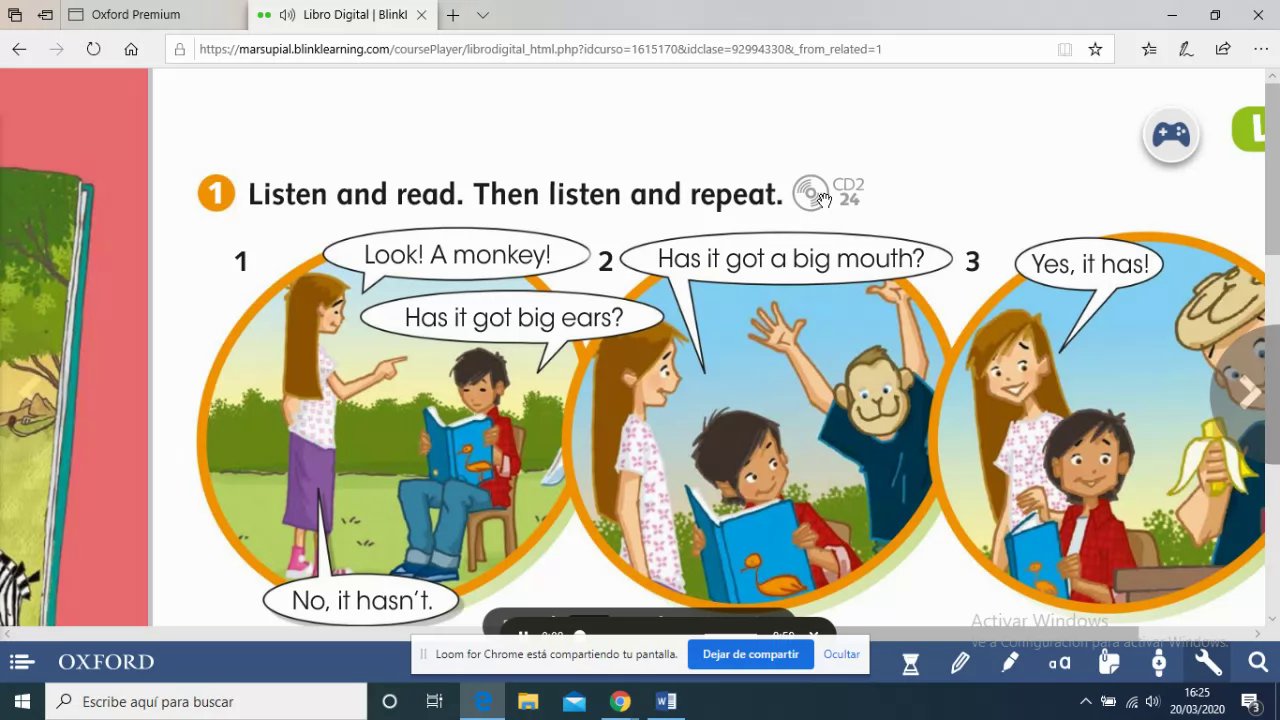Open the favorites hub list
Image resolution: width=1280 pixels, height=720 pixels.
click(x=1149, y=49)
